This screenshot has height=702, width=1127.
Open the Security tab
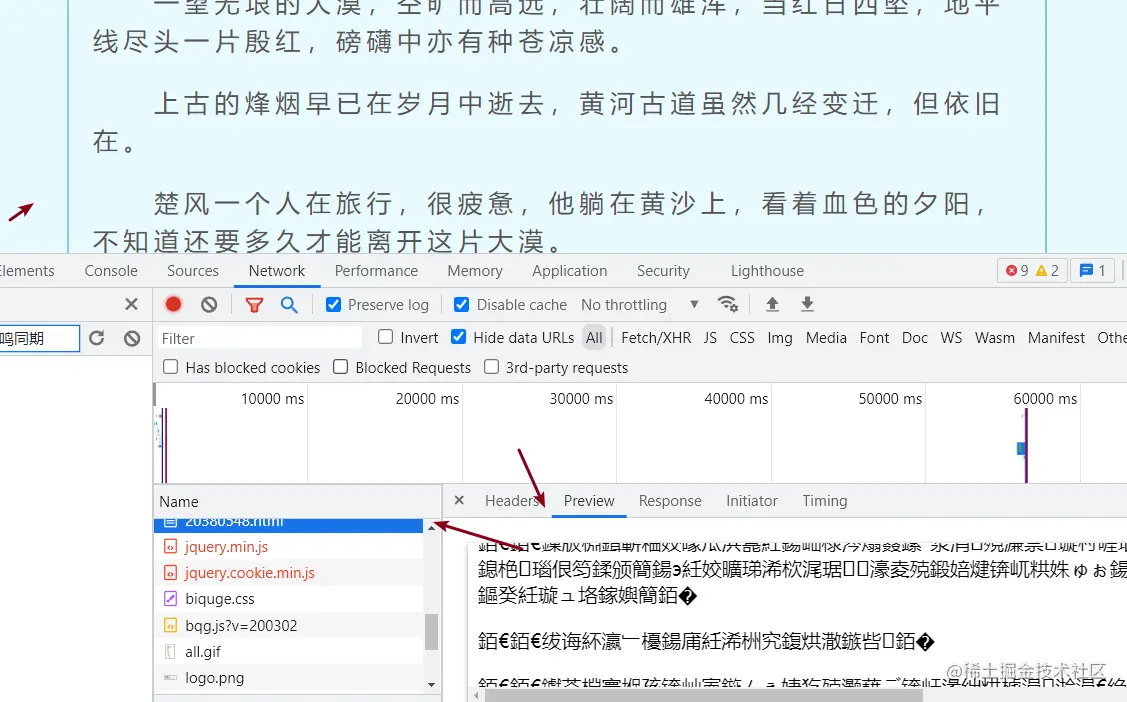pyautogui.click(x=663, y=271)
